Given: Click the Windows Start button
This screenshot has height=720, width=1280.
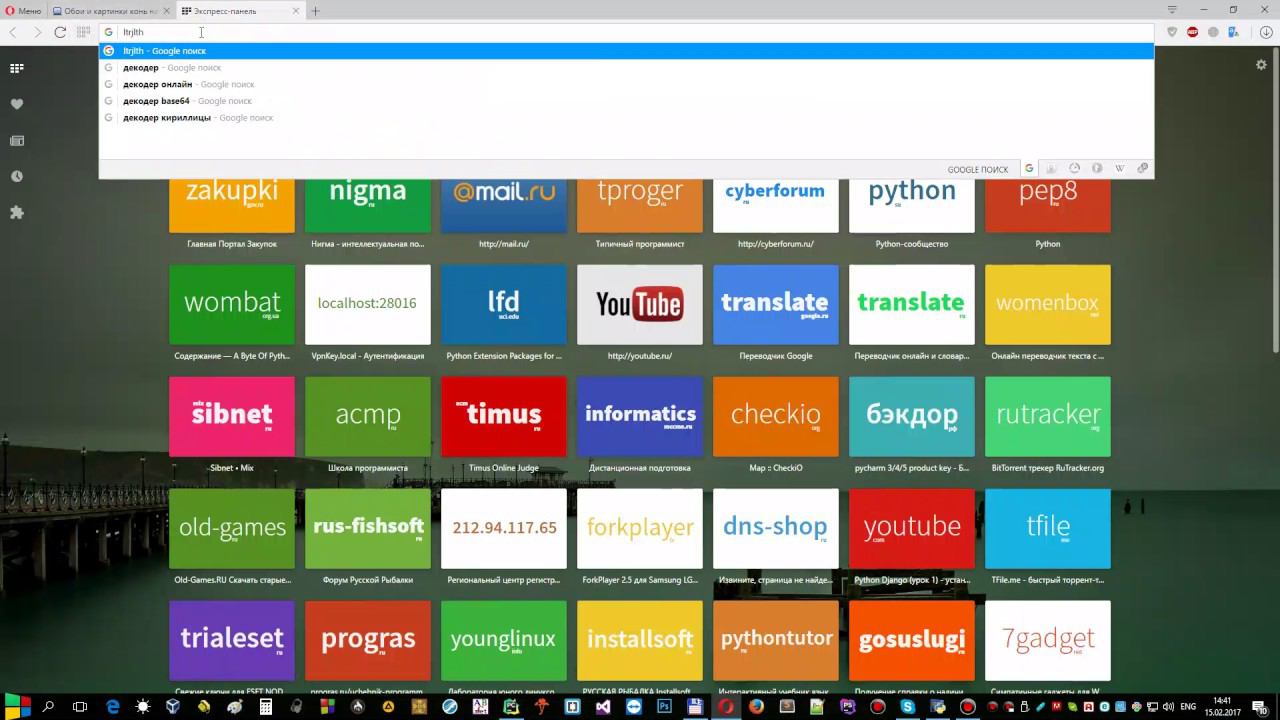Looking at the screenshot, I should click(x=17, y=706).
